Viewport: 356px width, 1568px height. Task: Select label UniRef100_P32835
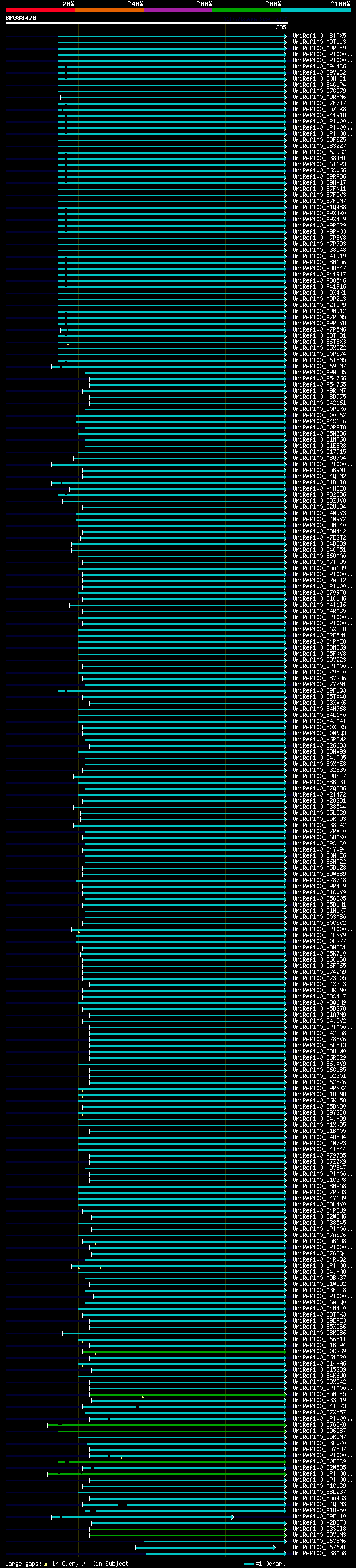coord(319,770)
